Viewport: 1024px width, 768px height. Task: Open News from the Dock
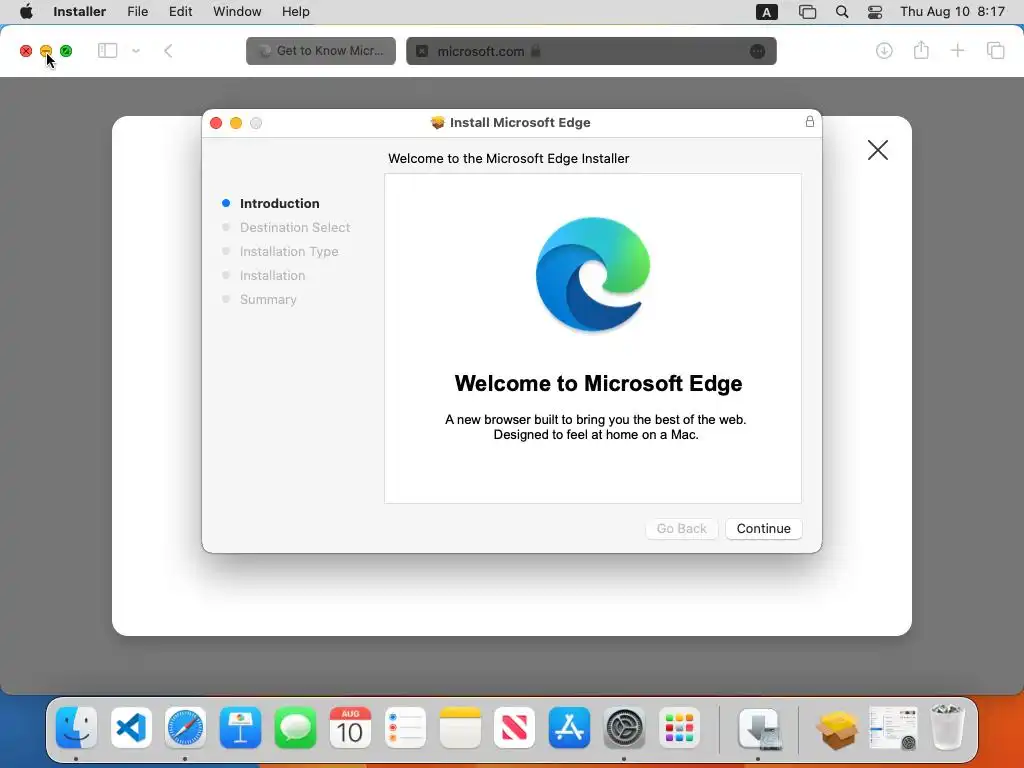[515, 728]
